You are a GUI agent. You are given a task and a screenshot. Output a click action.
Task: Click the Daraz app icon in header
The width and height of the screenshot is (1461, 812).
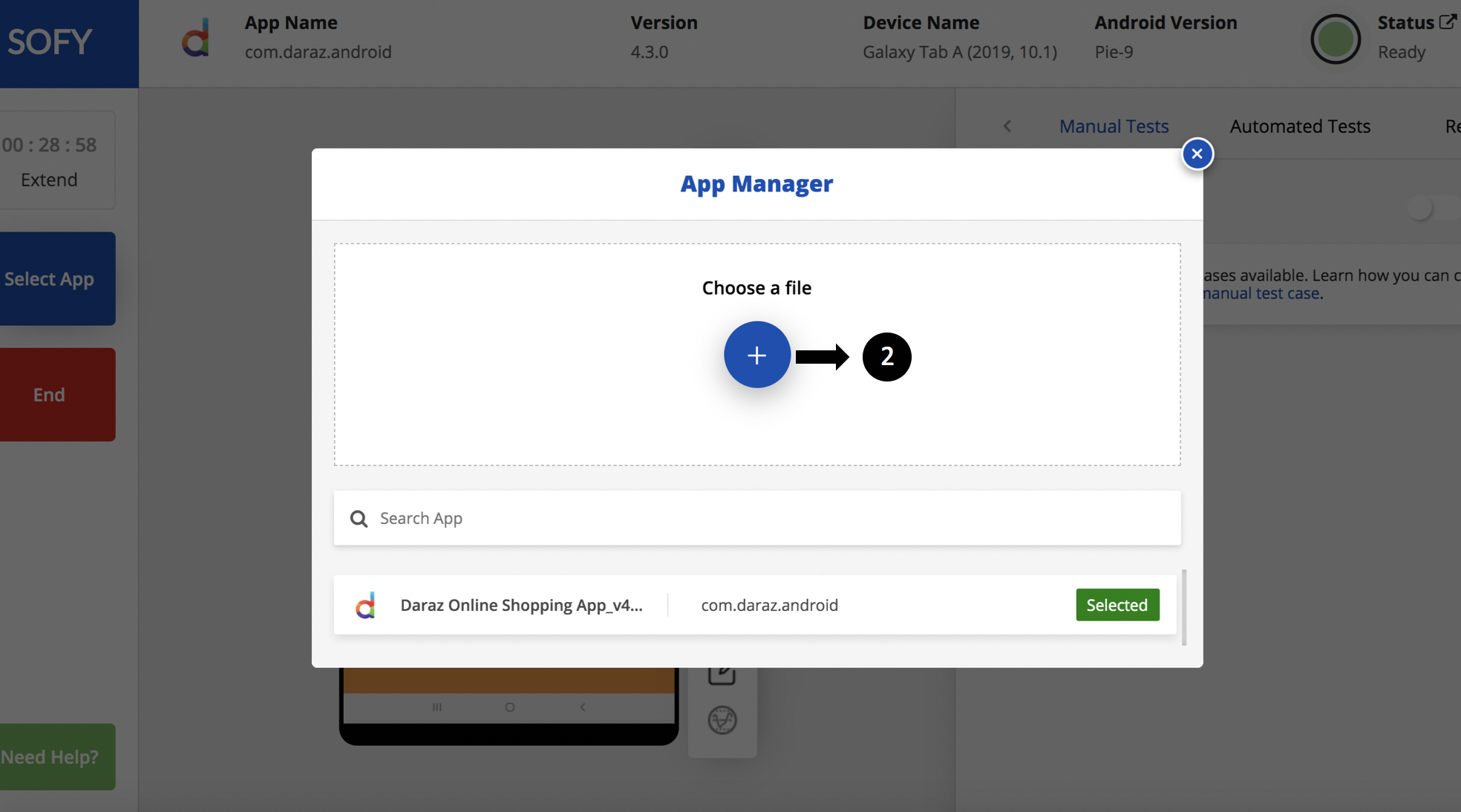(x=196, y=38)
